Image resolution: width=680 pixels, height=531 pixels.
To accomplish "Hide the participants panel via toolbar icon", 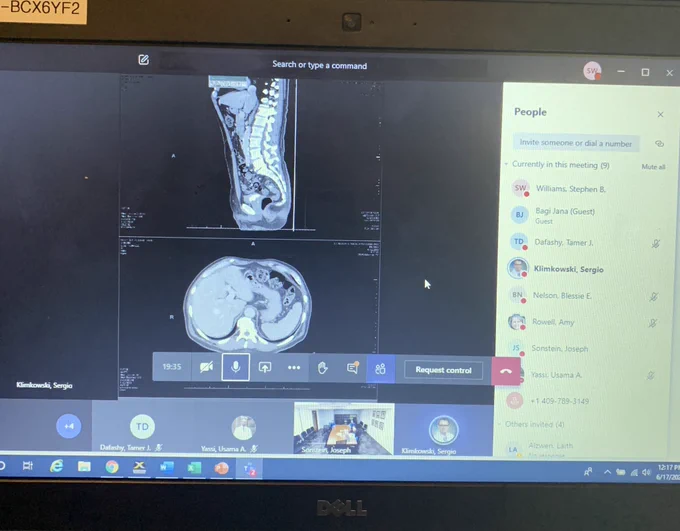I will (x=381, y=369).
